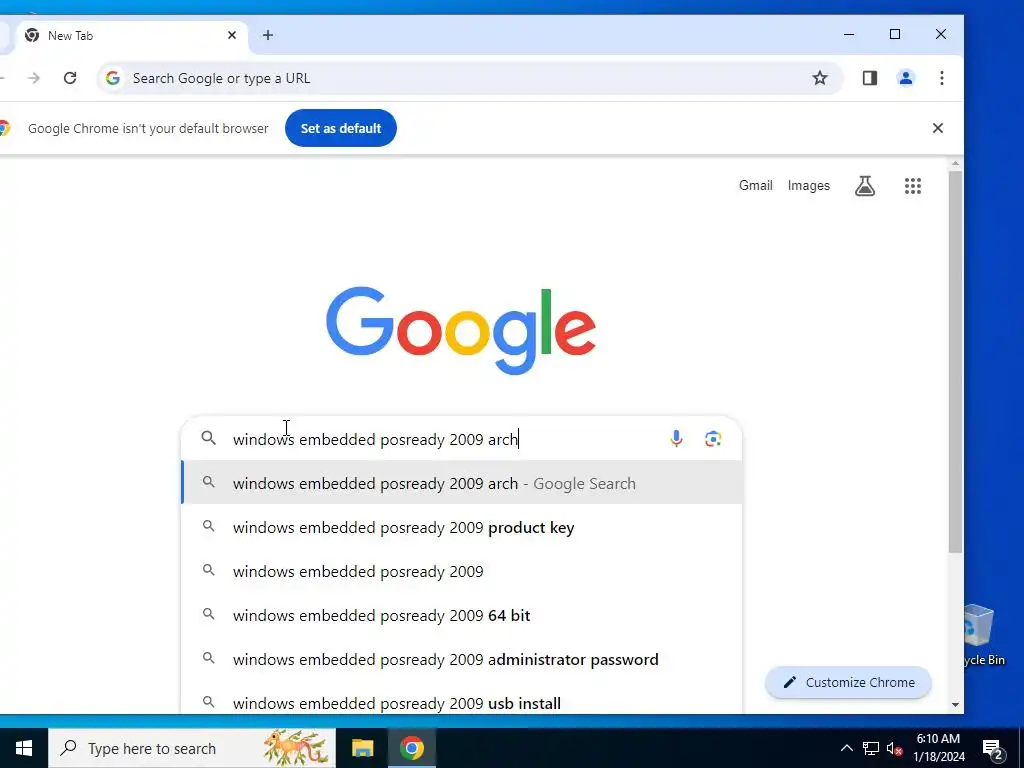
Task: Choose the "64 bit" search suggestion
Action: pyautogui.click(x=461, y=615)
